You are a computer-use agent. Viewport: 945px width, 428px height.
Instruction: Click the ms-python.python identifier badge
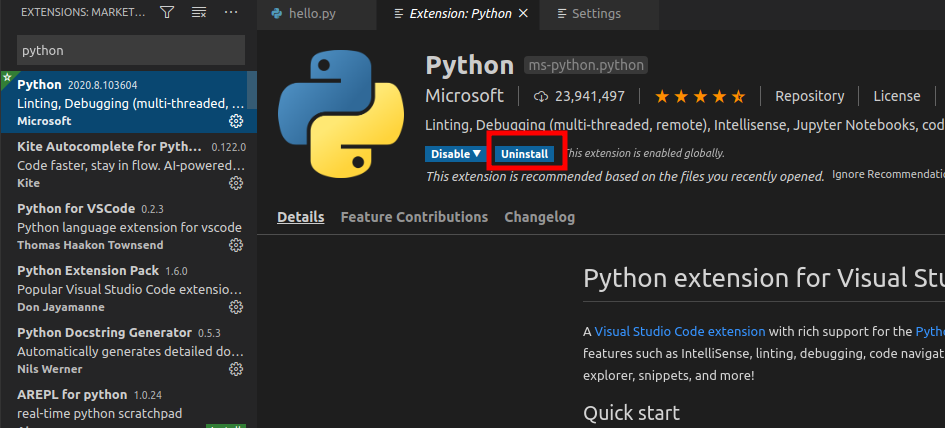coord(586,65)
